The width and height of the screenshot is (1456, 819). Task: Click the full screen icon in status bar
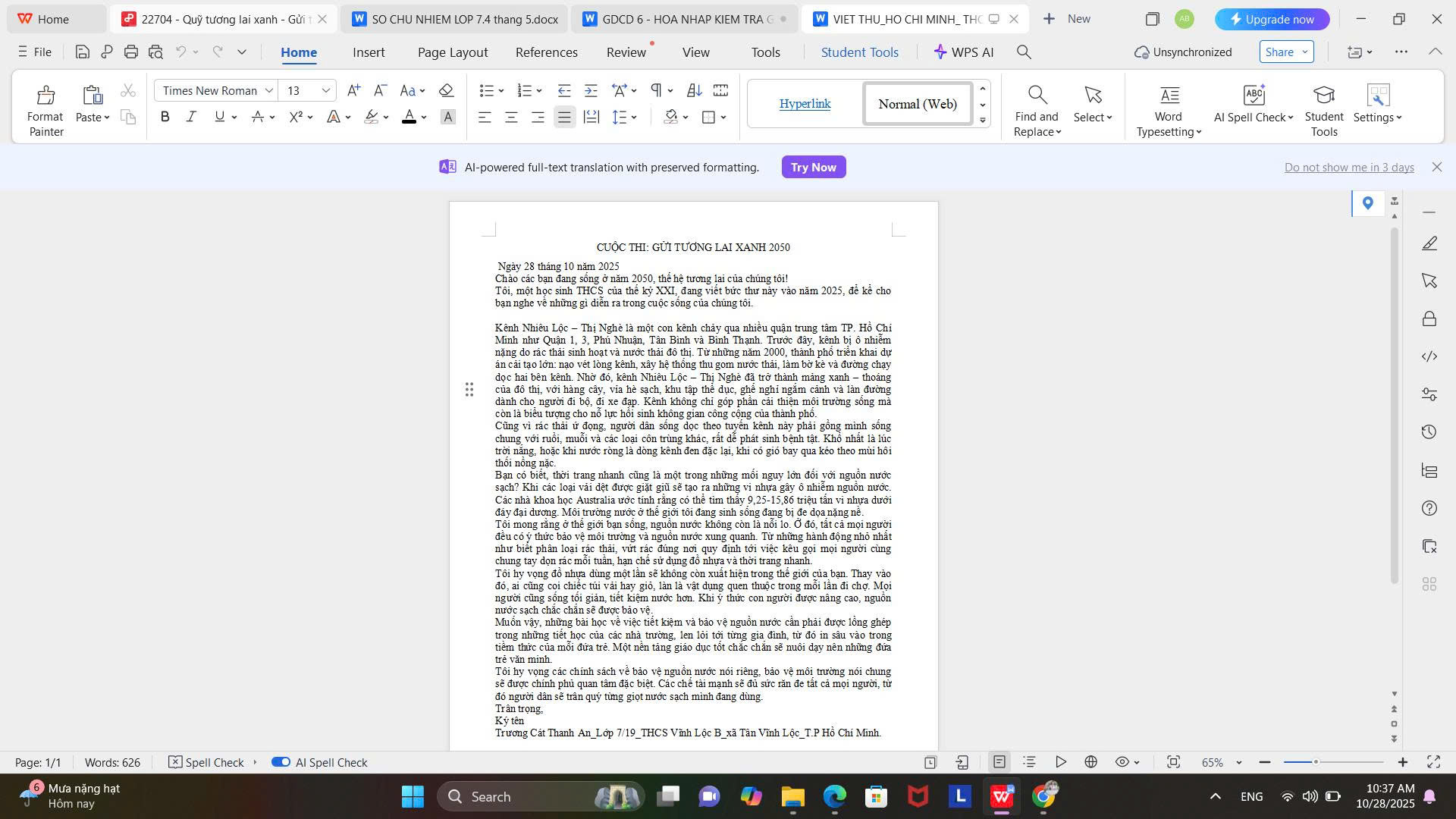point(1433,762)
